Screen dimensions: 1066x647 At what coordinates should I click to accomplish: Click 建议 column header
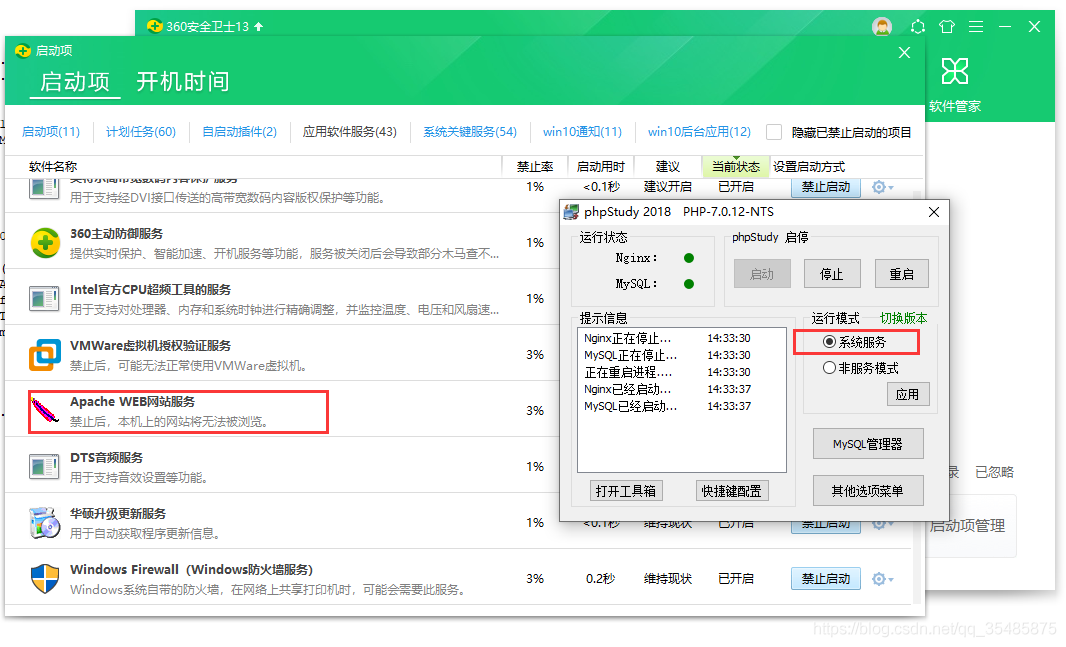(x=668, y=167)
